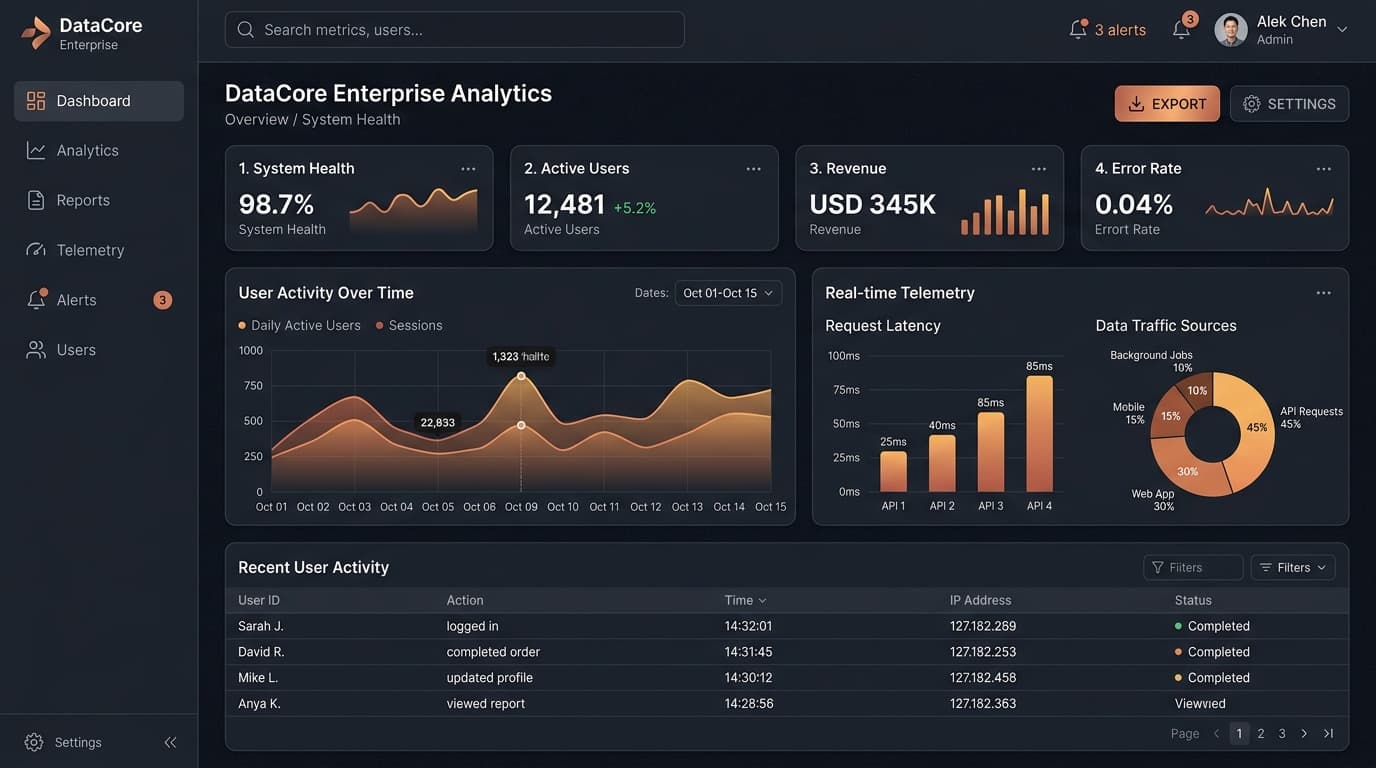
Task: Open Reports from the sidebar
Action: [x=99, y=201]
